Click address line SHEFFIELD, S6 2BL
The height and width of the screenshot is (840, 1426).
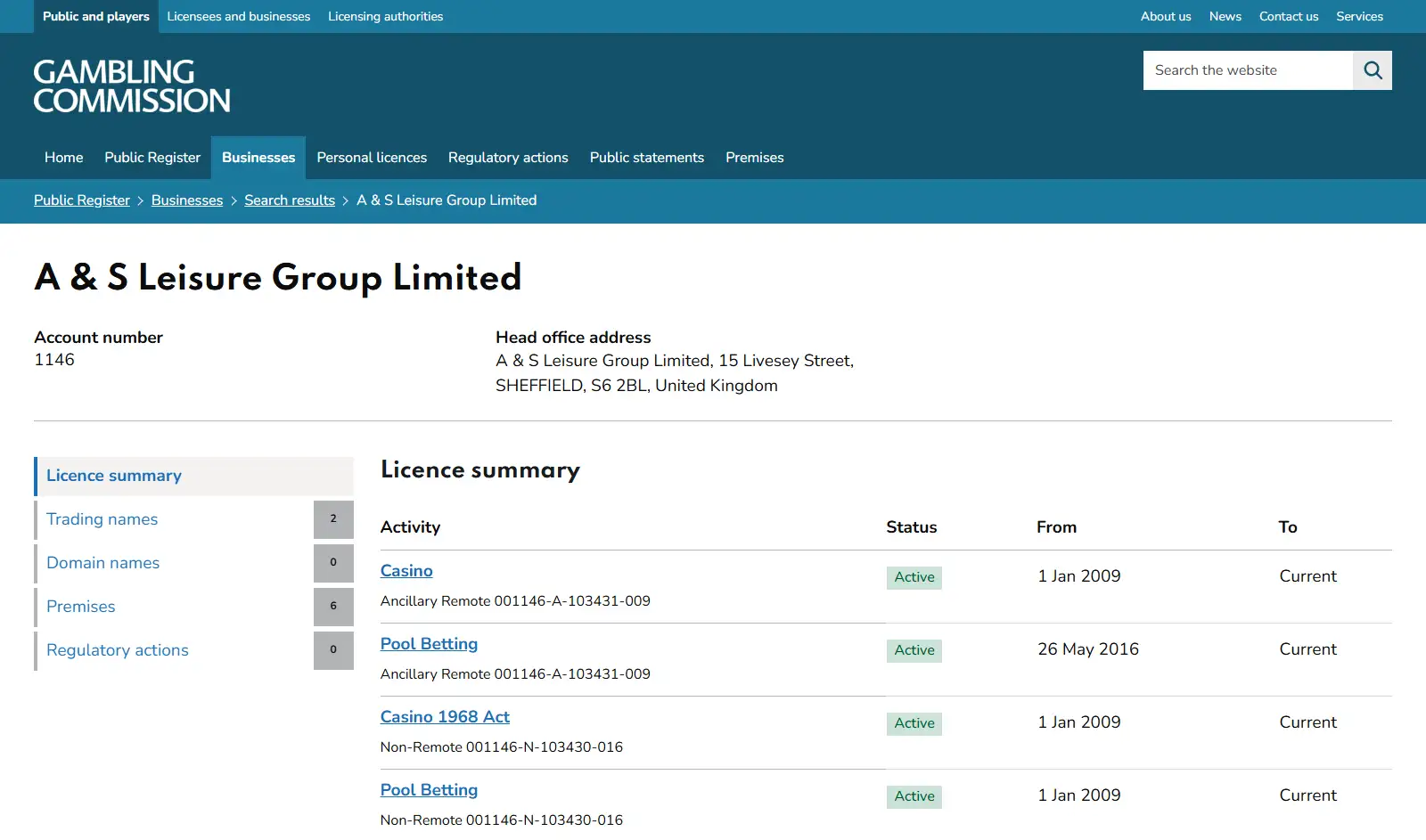[x=636, y=386]
